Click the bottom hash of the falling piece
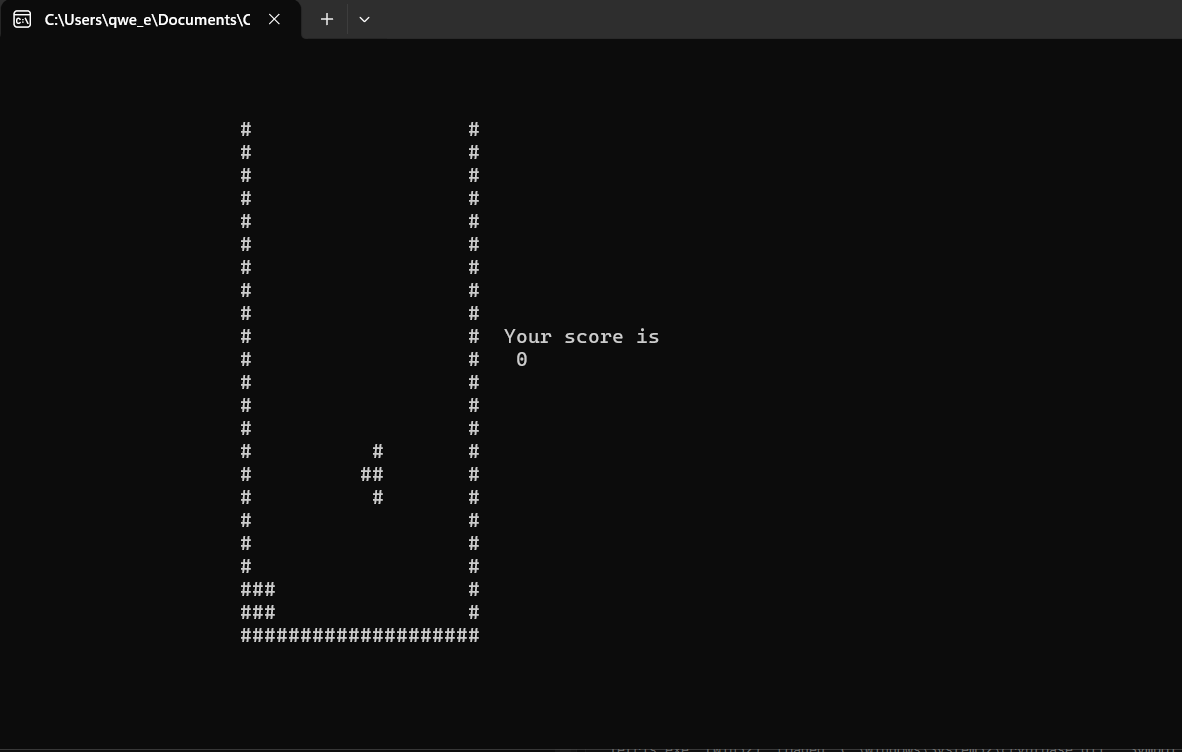This screenshot has height=752, width=1182. [x=378, y=498]
